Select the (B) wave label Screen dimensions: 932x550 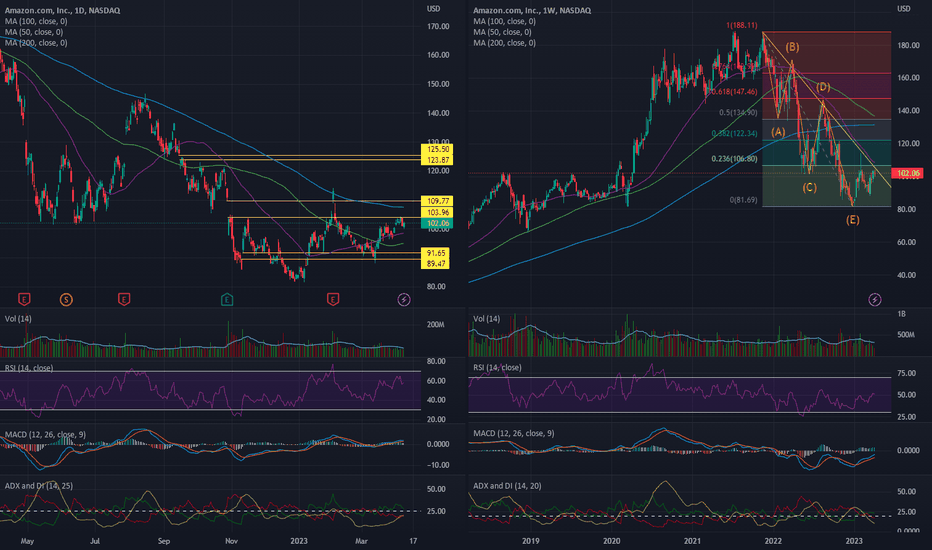tap(792, 47)
